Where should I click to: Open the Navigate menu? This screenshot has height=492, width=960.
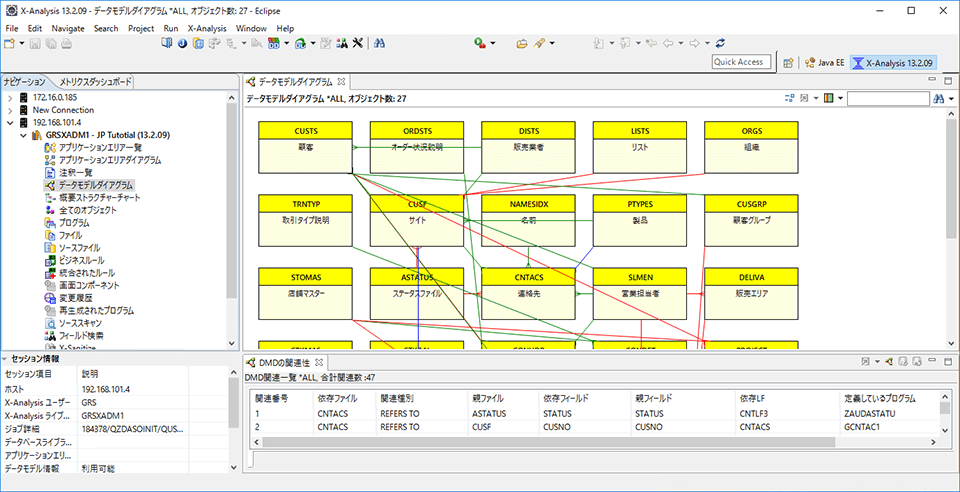click(68, 28)
